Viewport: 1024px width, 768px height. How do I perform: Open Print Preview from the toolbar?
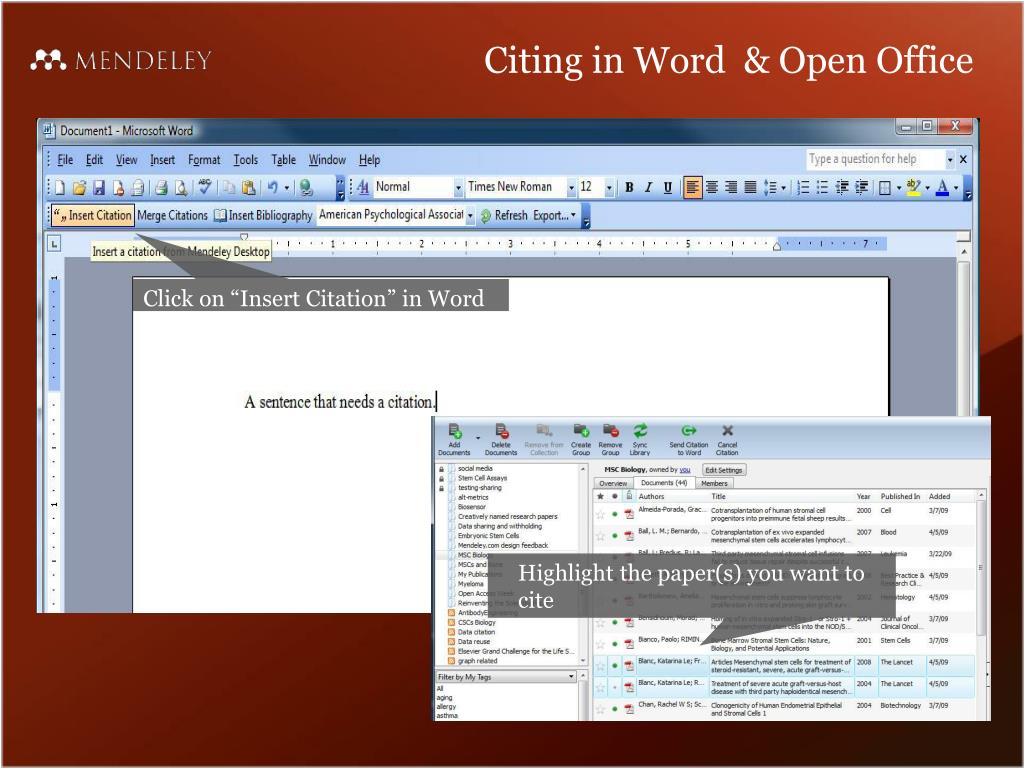(x=180, y=188)
